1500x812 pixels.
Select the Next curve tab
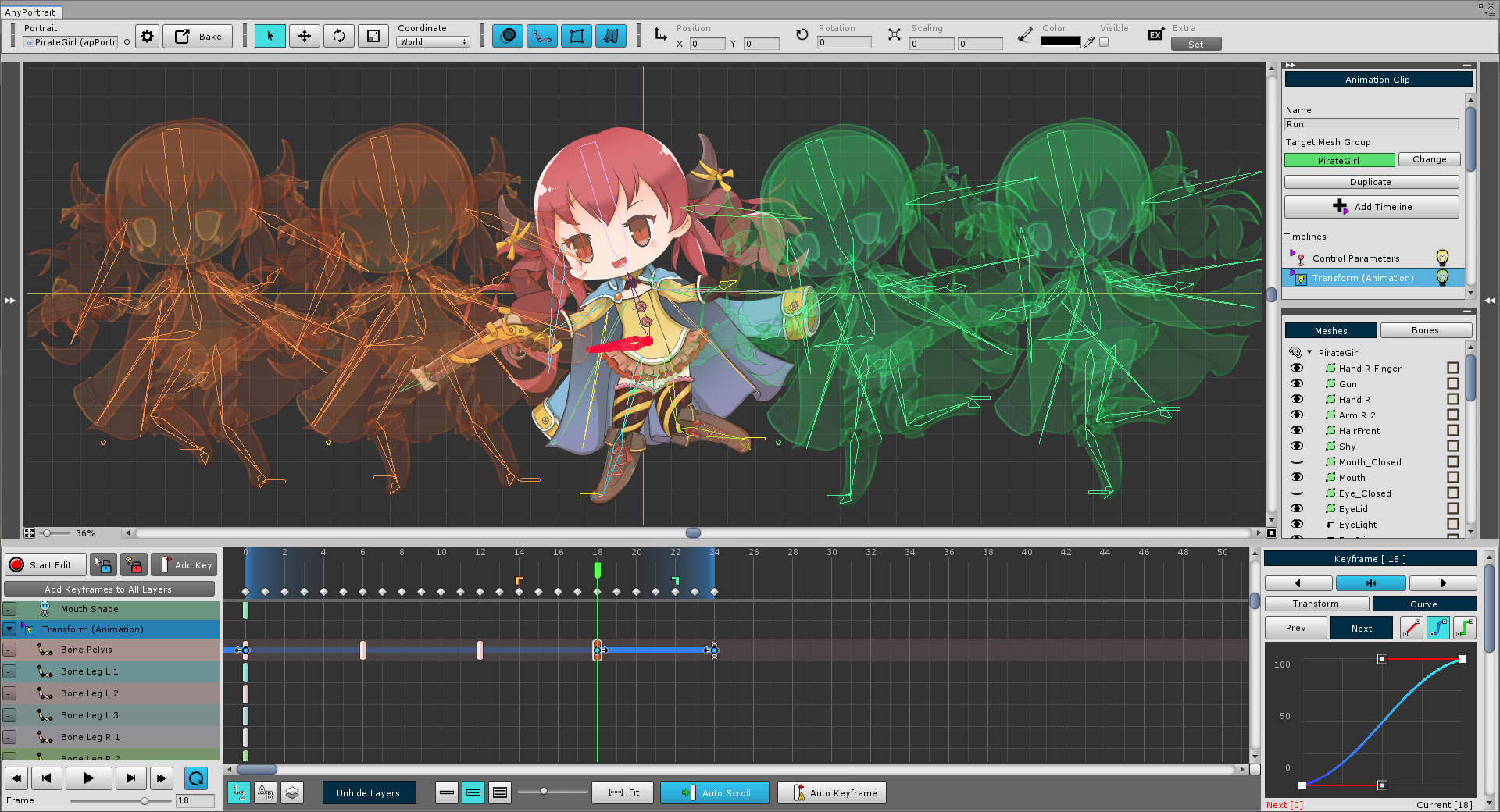[x=1362, y=628]
